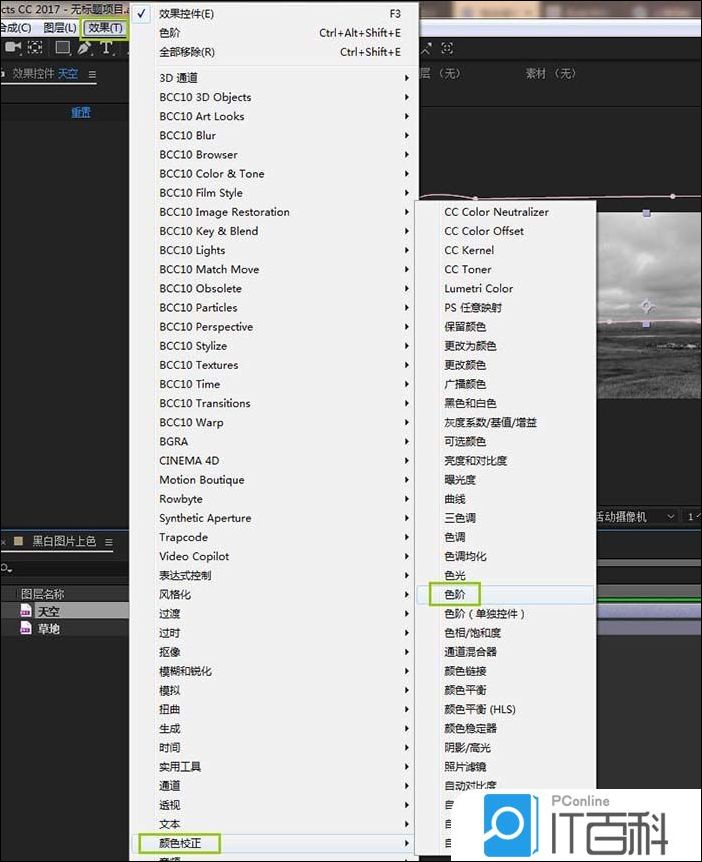Expand the BCC10 Color & Tone submenu
Viewport: 702px width, 862px height.
pos(273,174)
